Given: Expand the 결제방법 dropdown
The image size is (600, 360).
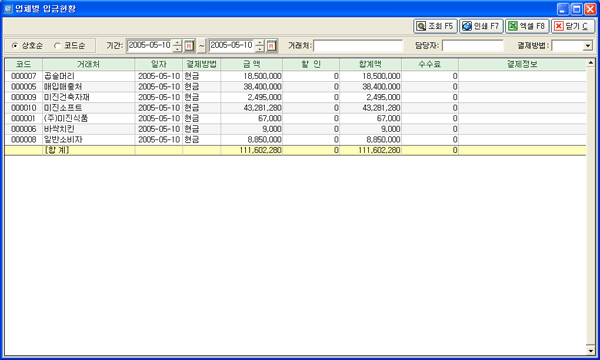Looking at the screenshot, I should [588, 46].
